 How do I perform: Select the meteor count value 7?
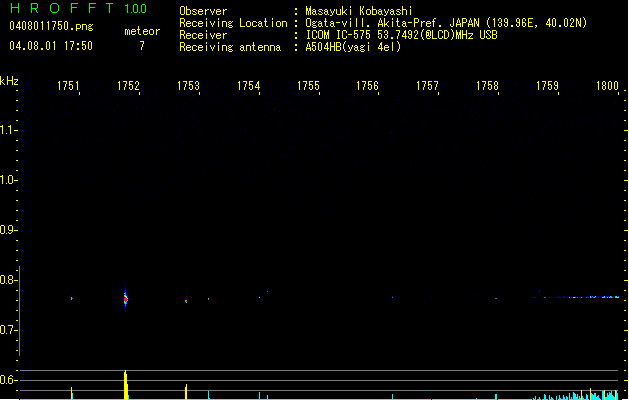pos(142,46)
